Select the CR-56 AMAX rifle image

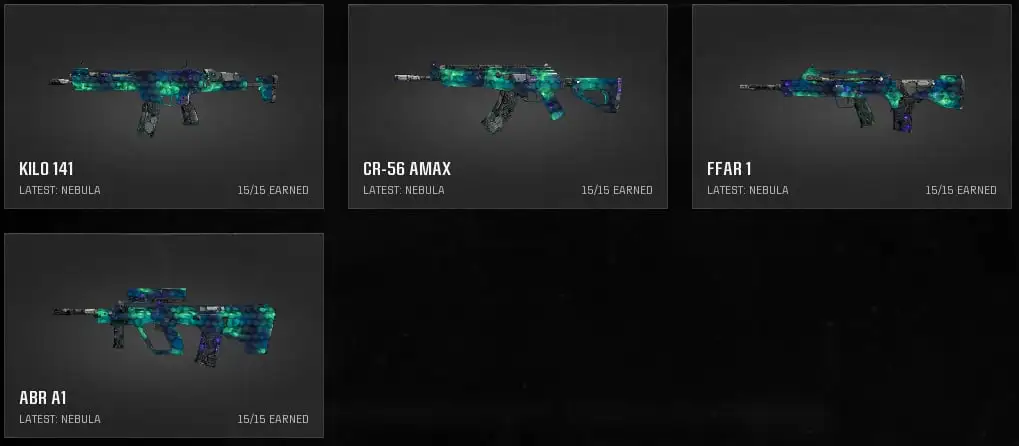click(x=508, y=96)
